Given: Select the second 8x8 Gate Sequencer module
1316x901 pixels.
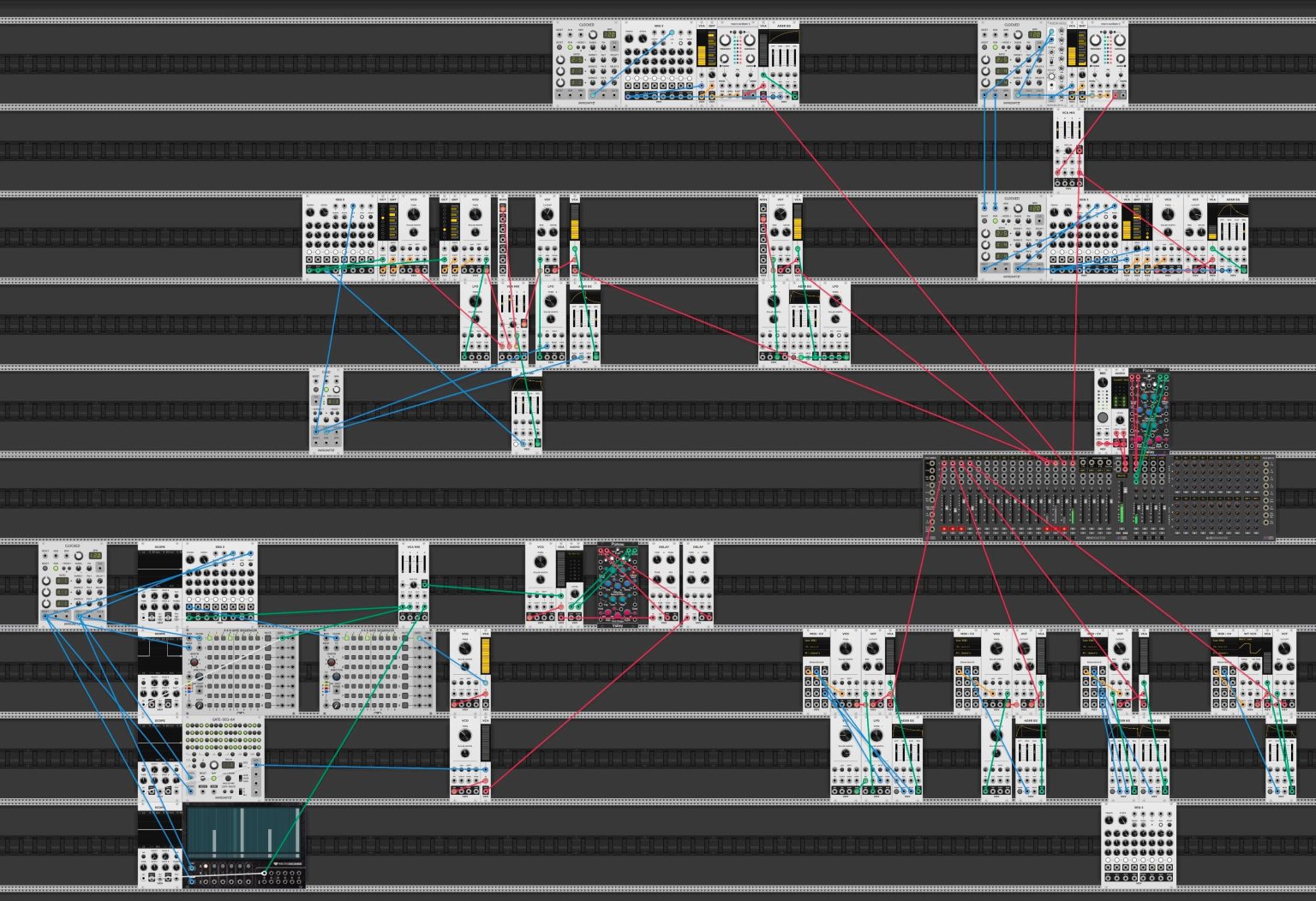Looking at the screenshot, I should [x=378, y=671].
